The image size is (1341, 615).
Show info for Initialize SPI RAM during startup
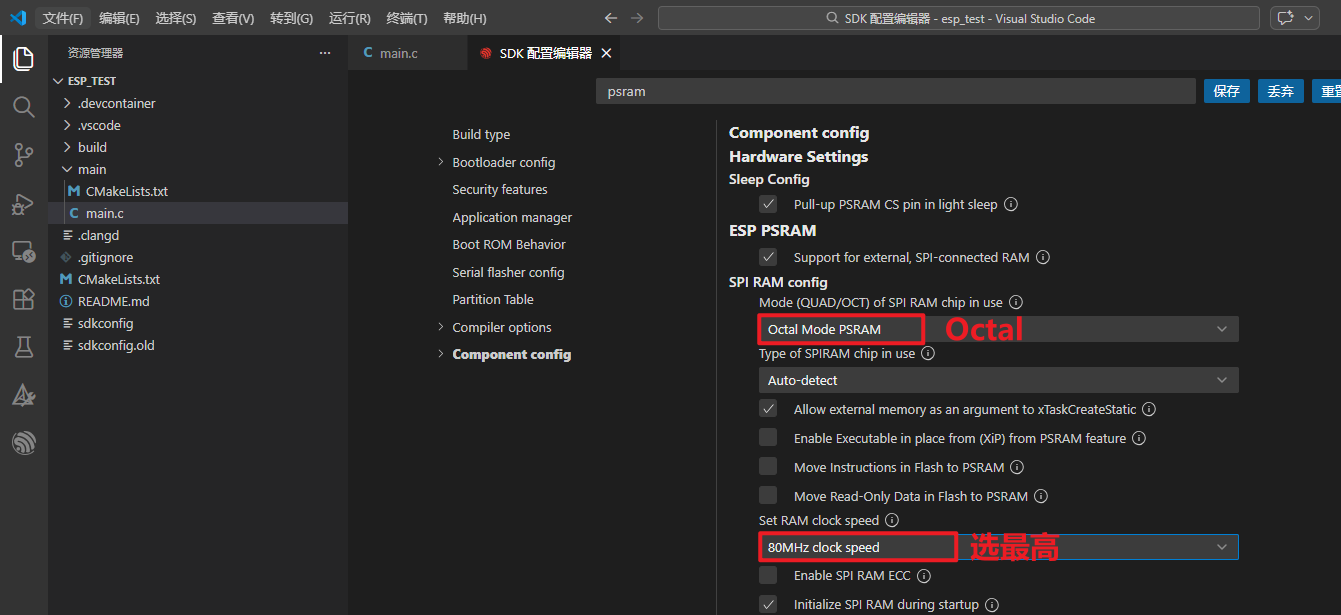pyautogui.click(x=991, y=605)
